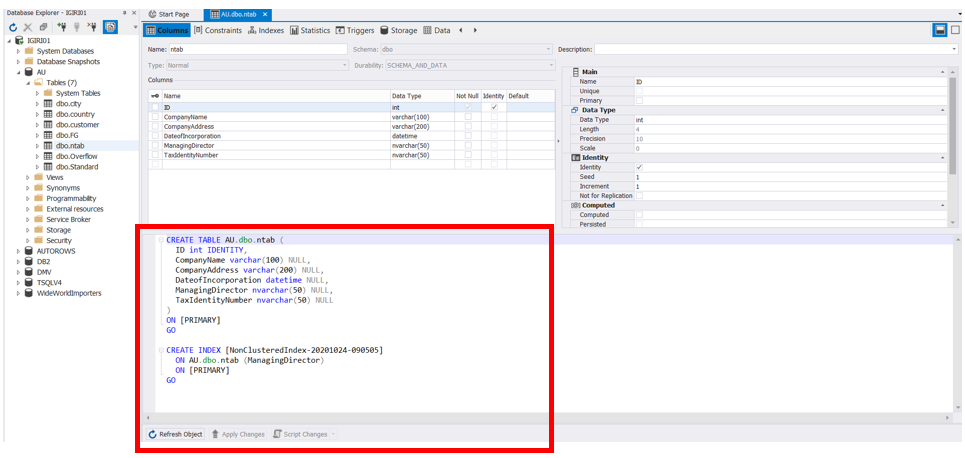This screenshot has height=458, width=965.
Task: Click the split view layout icon
Action: point(940,30)
